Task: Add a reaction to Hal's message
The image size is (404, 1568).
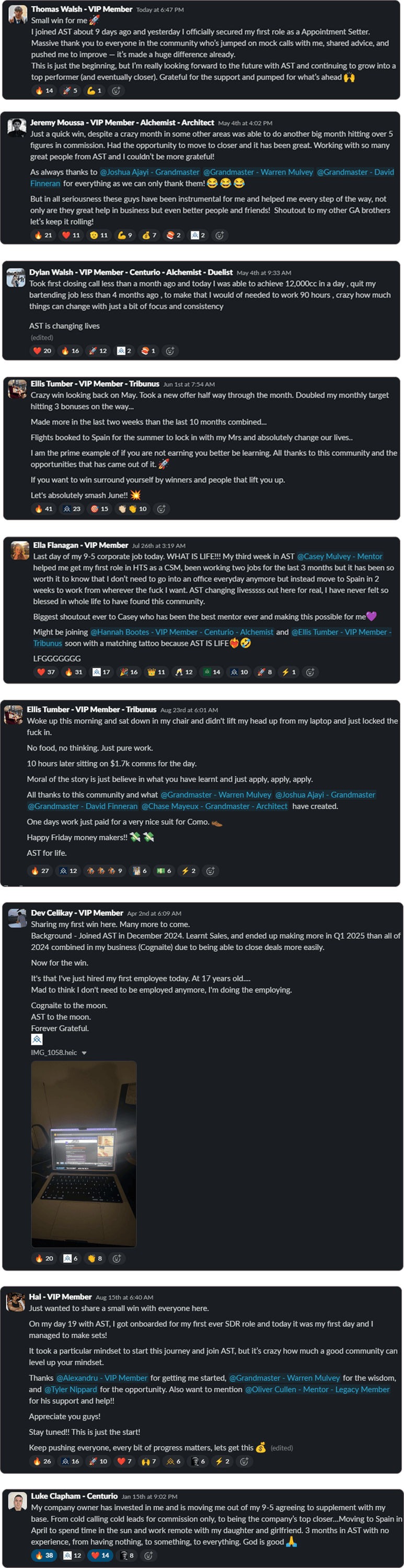Action: 244,1461
